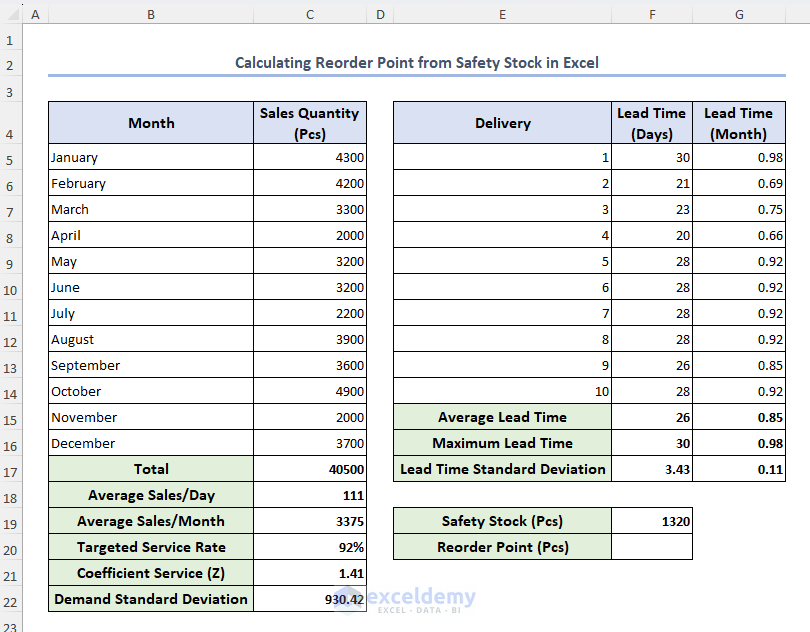Select the 'February' cell

click(x=151, y=183)
